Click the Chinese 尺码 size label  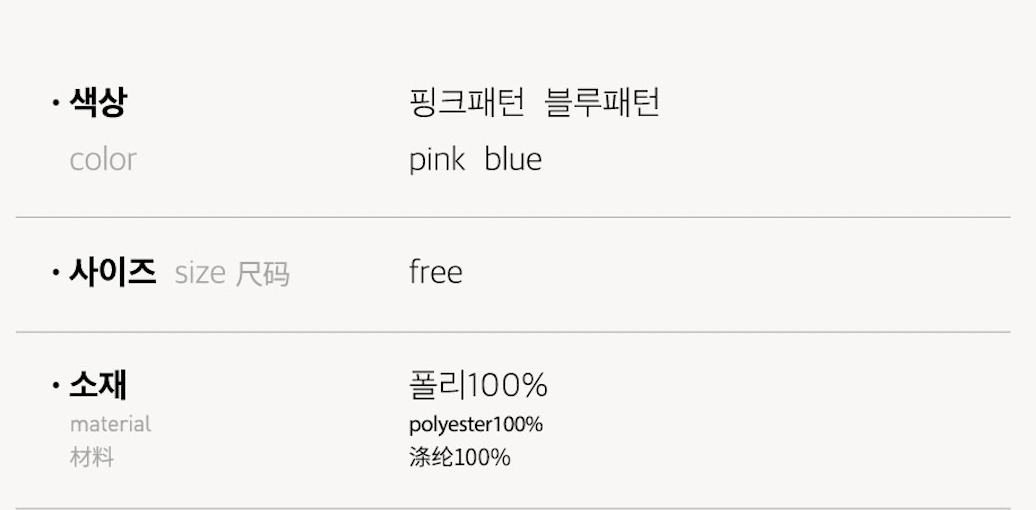pyautogui.click(x=262, y=273)
